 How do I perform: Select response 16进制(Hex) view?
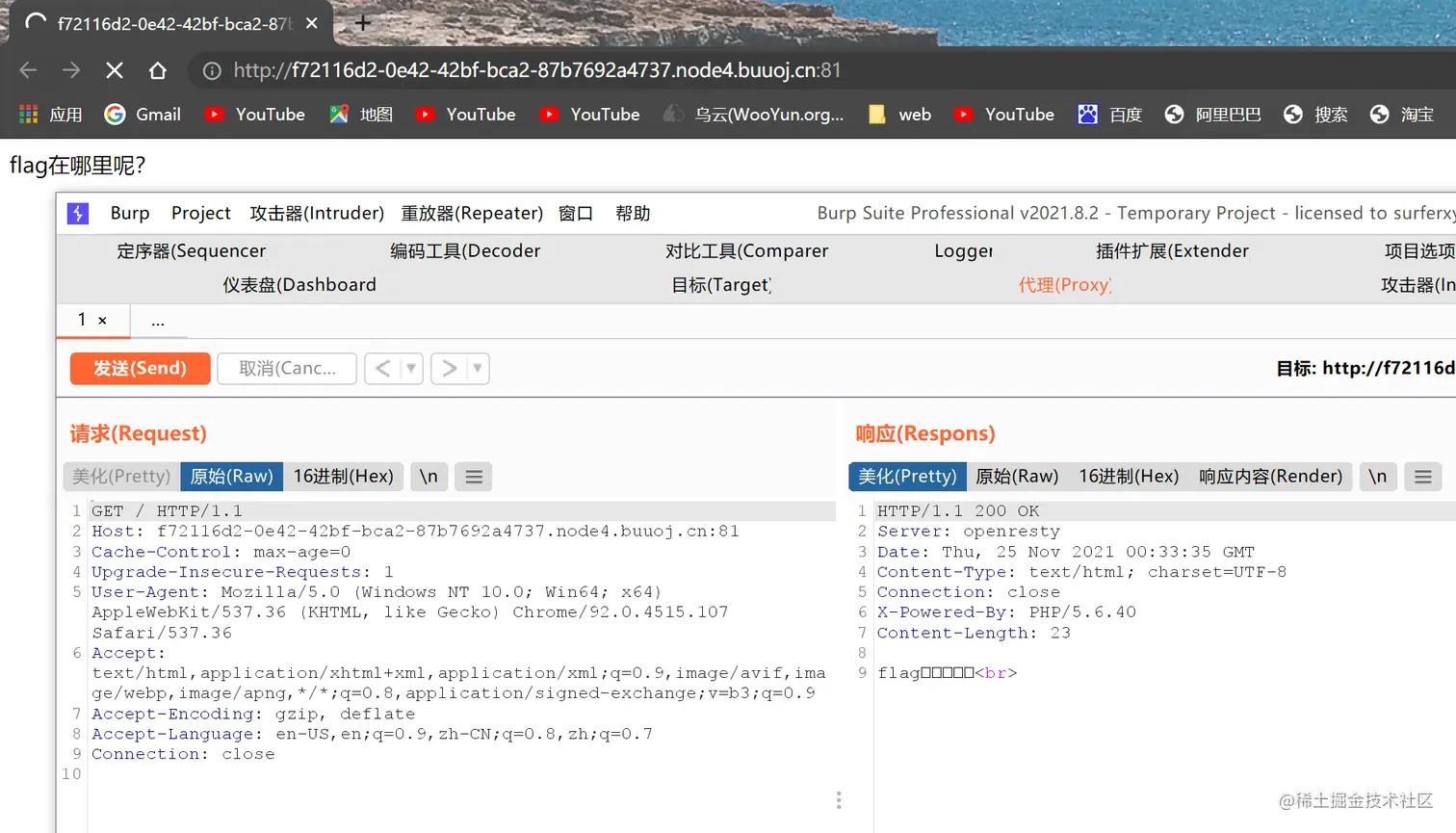1129,477
